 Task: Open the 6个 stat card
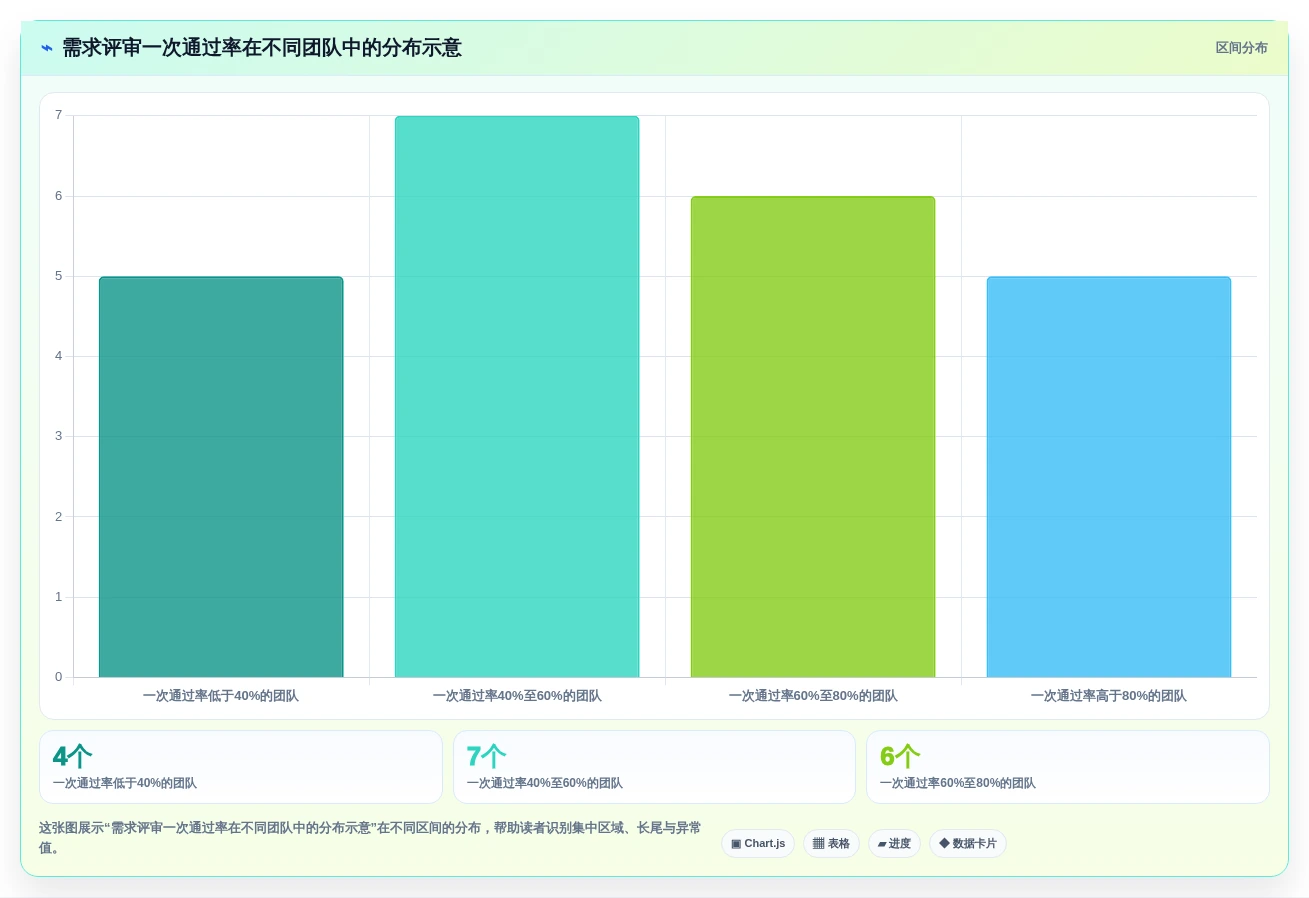tap(1068, 767)
